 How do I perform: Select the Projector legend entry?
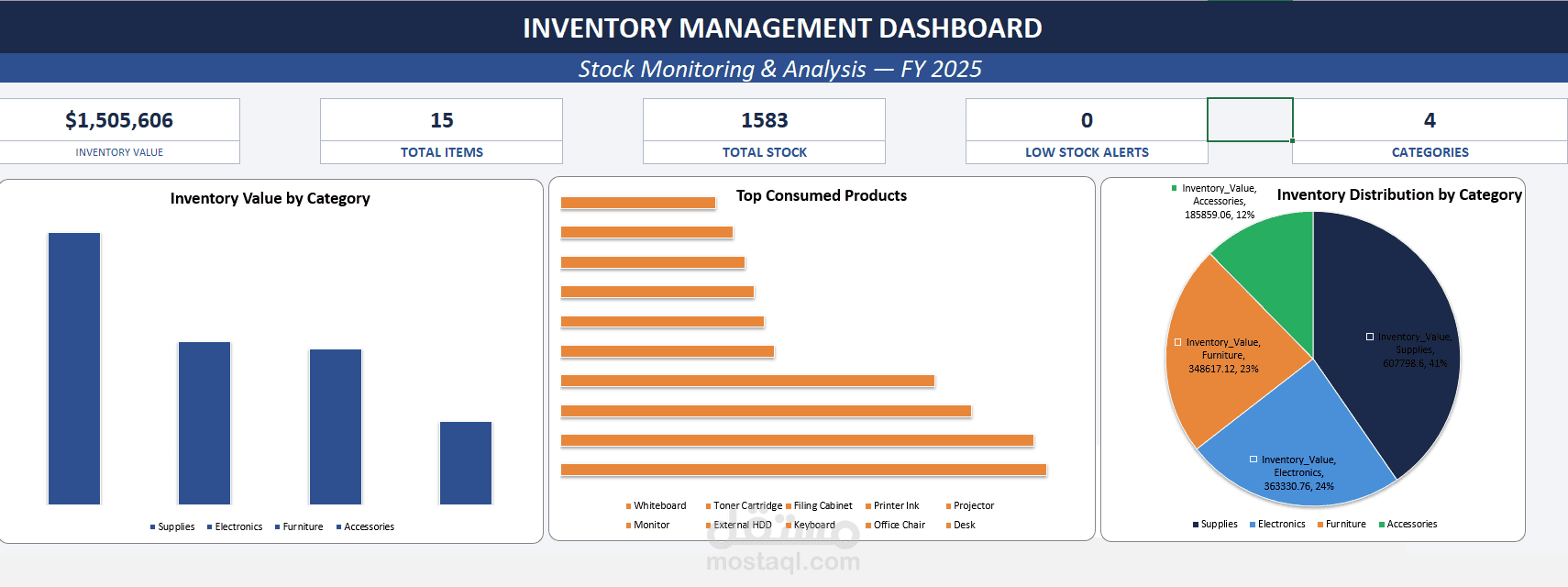(x=973, y=505)
